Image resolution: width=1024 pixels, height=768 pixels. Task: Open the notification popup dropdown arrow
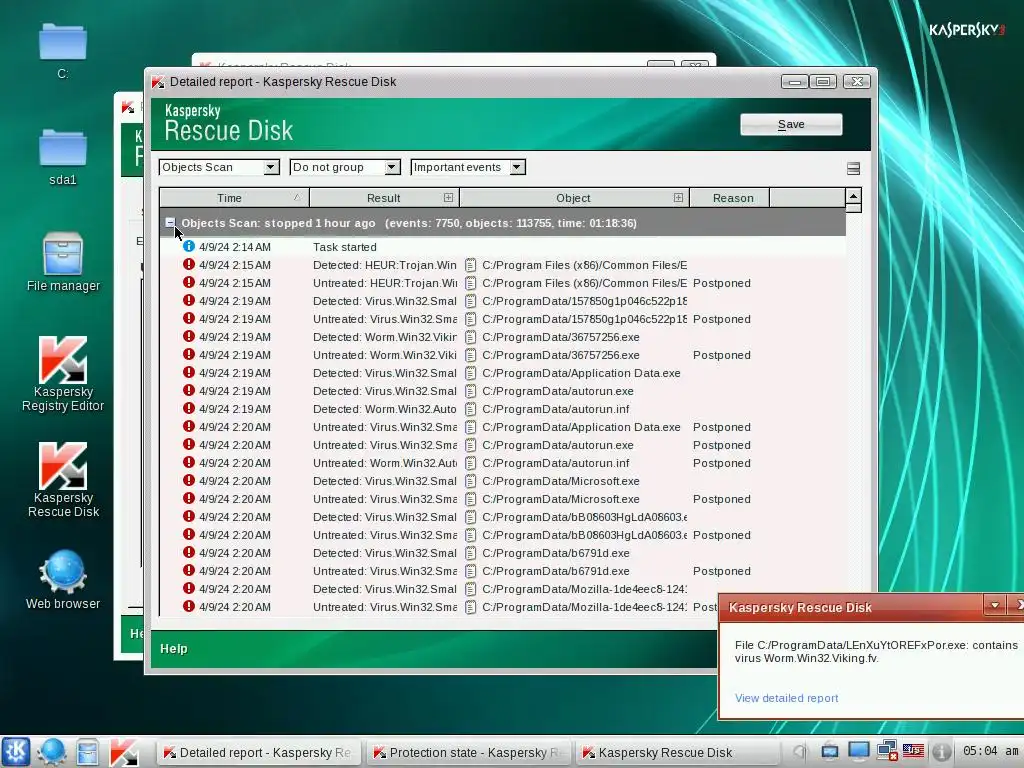click(995, 605)
